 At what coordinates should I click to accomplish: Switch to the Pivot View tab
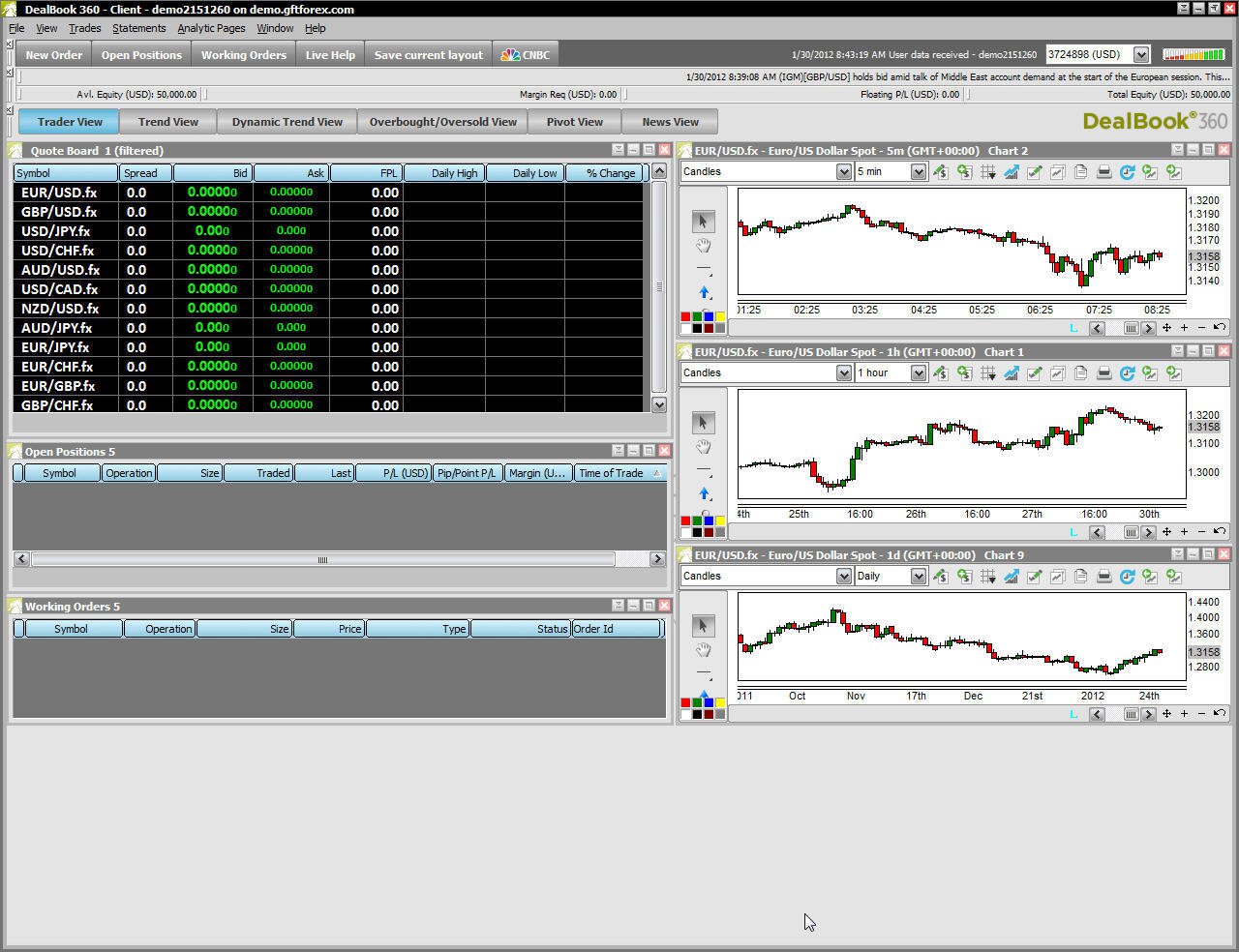(575, 122)
